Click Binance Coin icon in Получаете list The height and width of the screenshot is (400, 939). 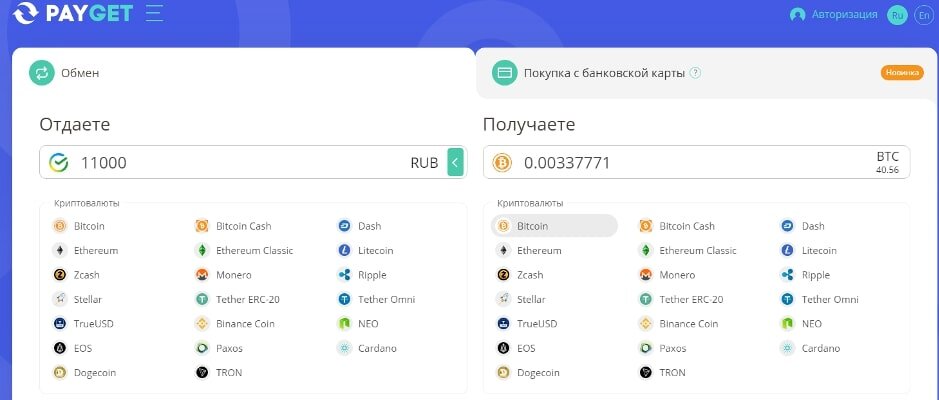click(646, 324)
